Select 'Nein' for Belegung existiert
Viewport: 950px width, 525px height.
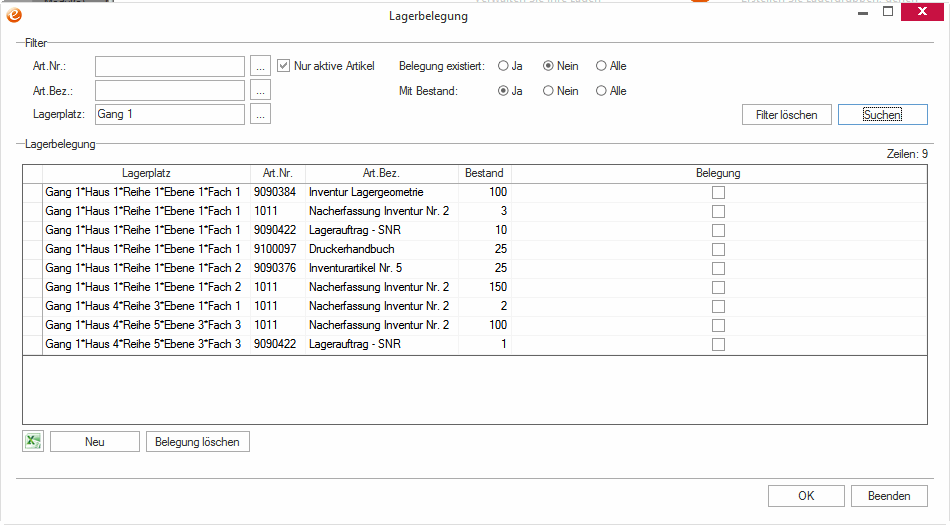point(548,66)
